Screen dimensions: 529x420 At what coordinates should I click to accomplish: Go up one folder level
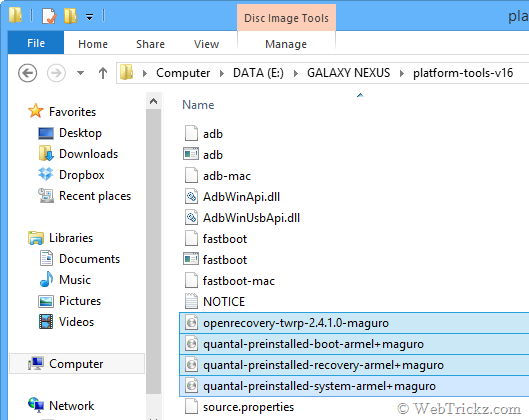pos(103,73)
